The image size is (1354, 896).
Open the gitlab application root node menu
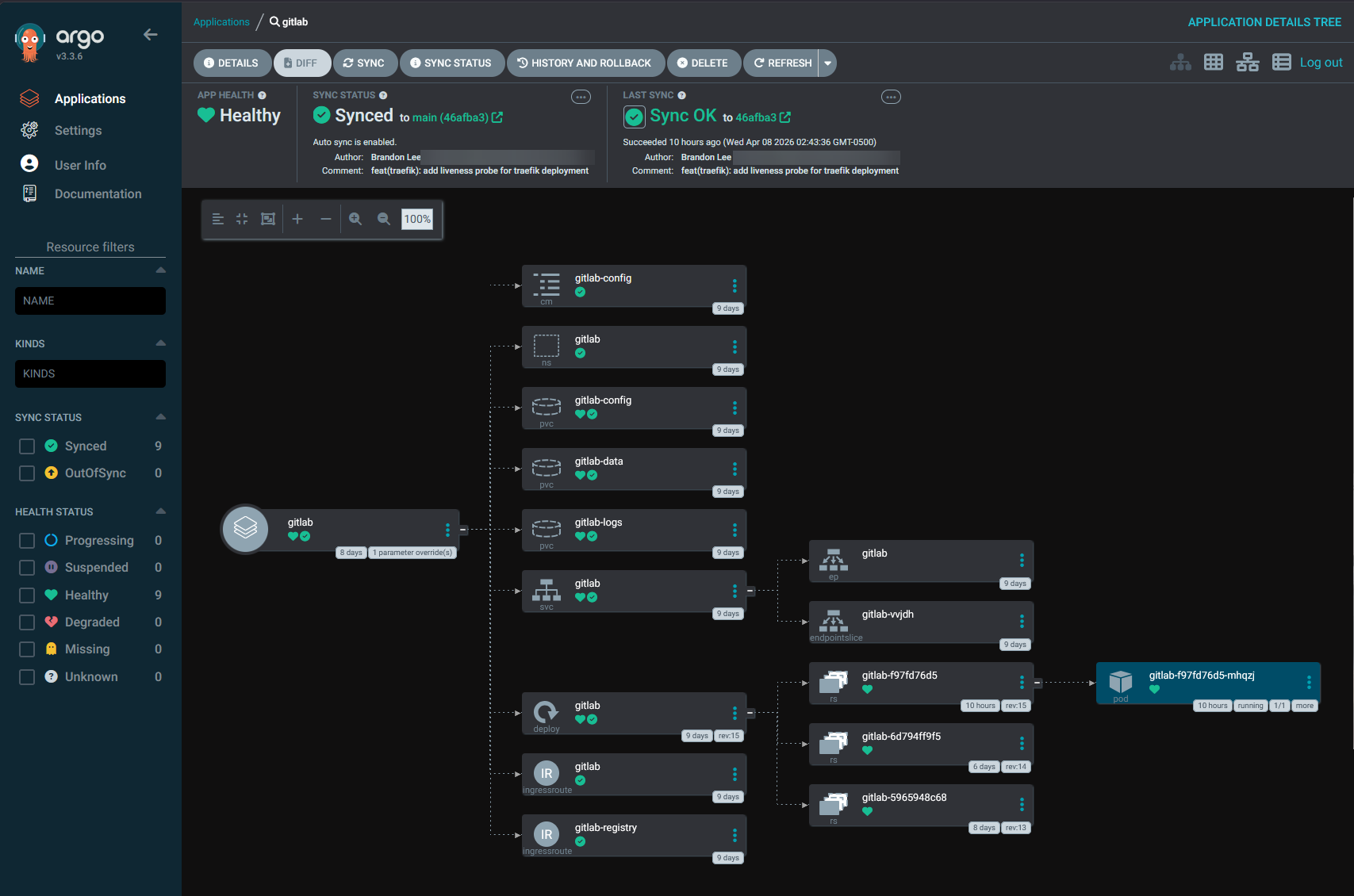coord(447,530)
